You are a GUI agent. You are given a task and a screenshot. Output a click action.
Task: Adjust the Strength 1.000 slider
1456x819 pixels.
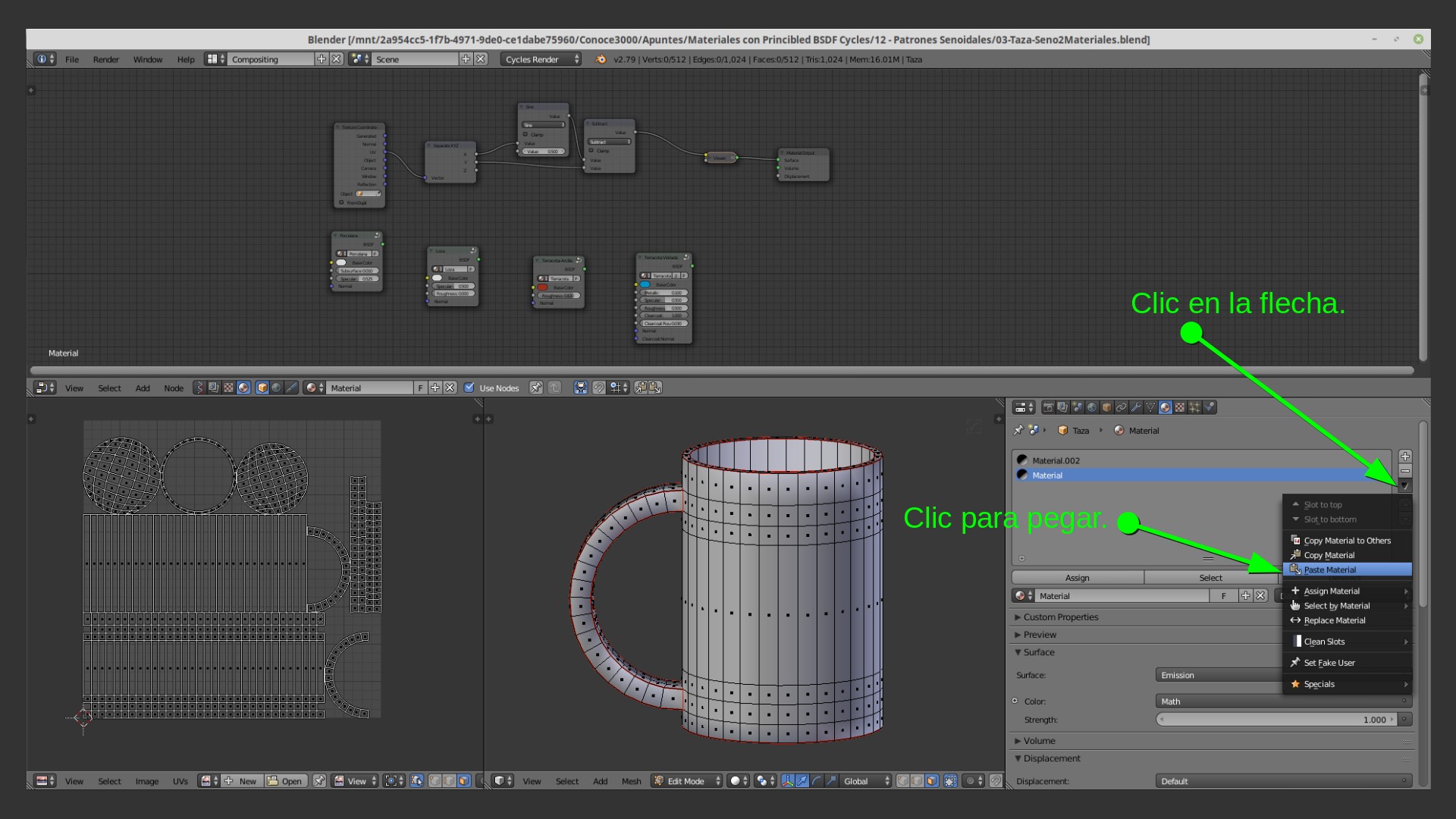pos(1277,720)
